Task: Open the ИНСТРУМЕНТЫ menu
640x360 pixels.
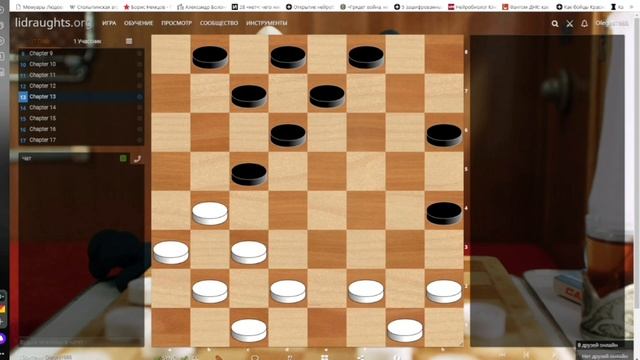Action: coord(267,23)
